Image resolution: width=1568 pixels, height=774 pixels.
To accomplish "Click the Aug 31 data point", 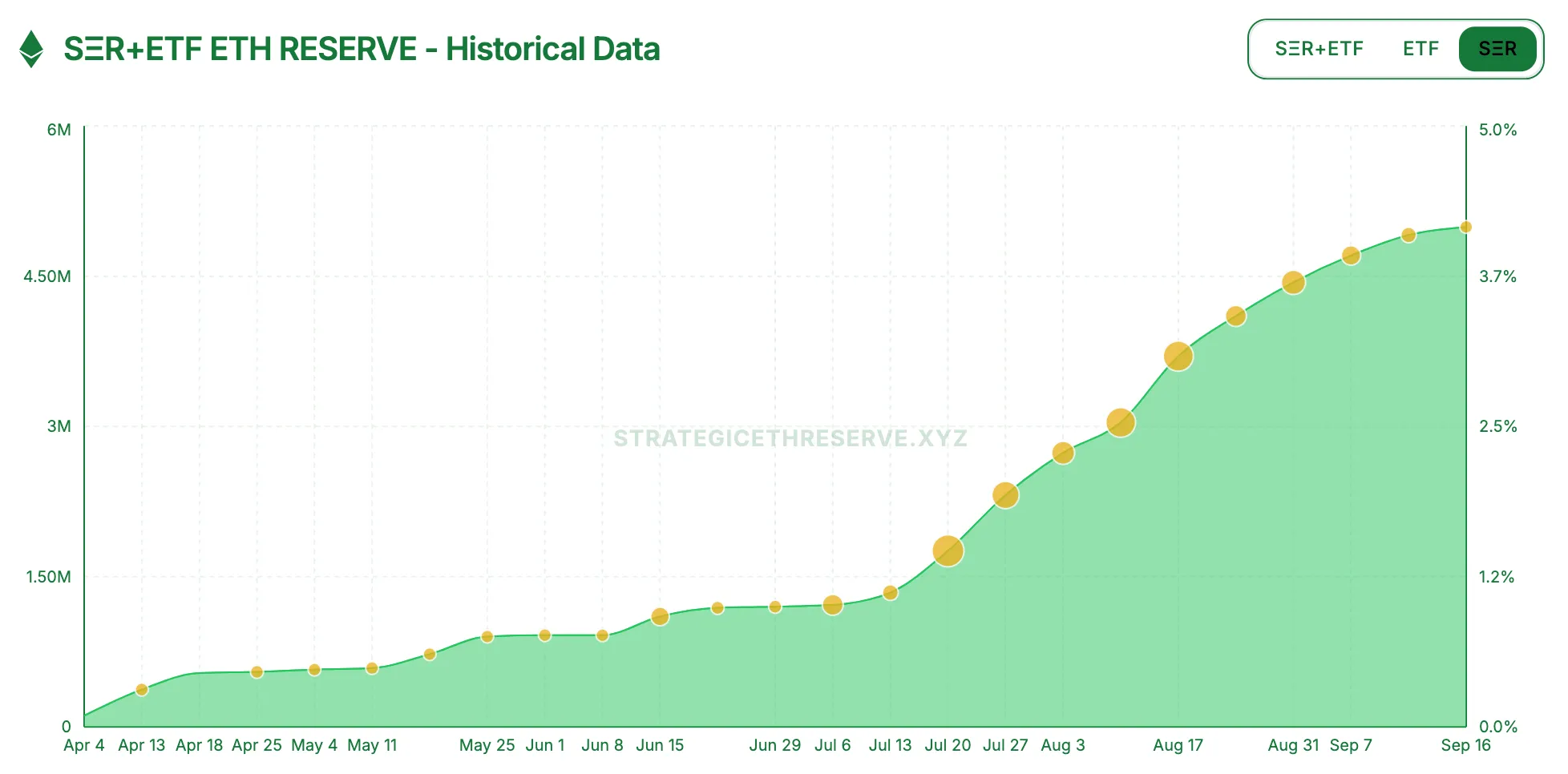I will pyautogui.click(x=1293, y=283).
